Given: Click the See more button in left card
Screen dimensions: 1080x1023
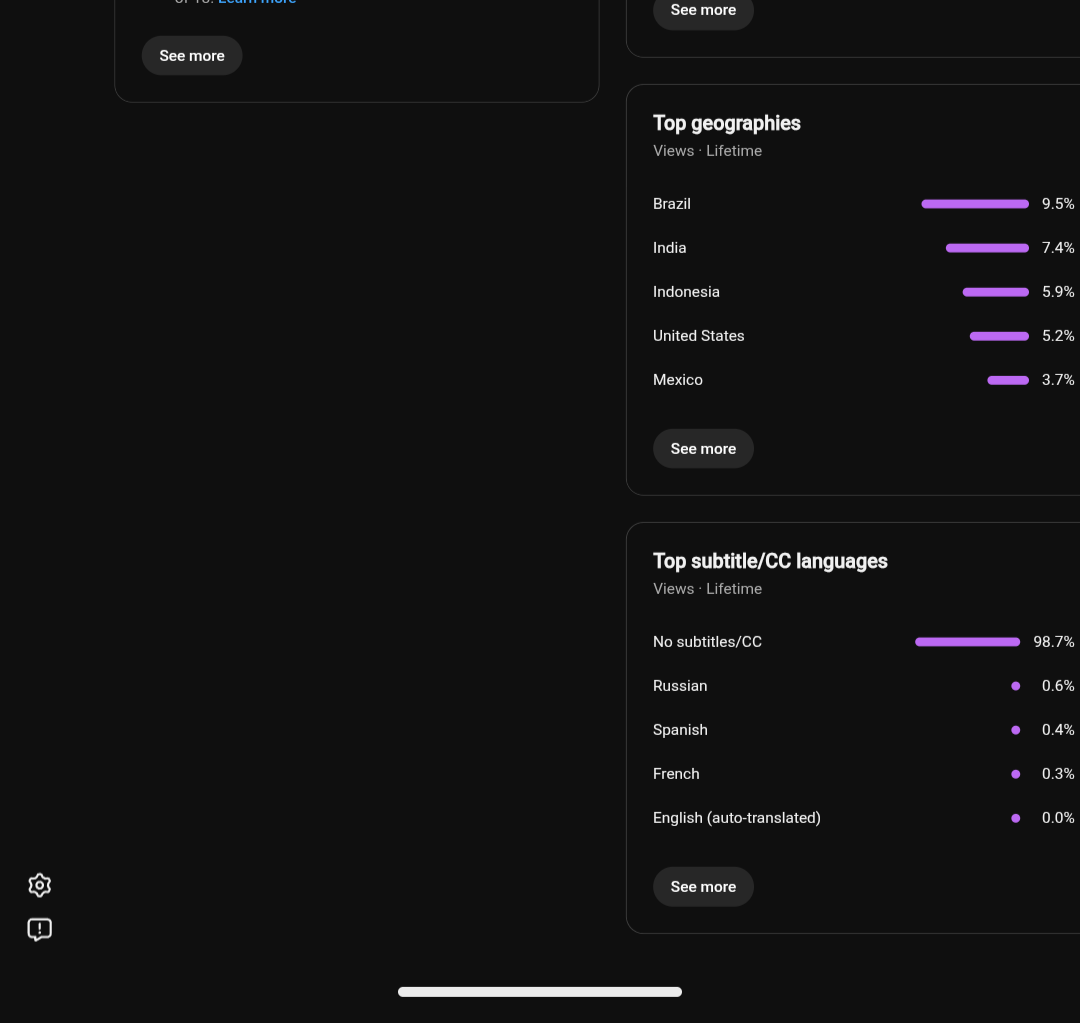Looking at the screenshot, I should (192, 56).
